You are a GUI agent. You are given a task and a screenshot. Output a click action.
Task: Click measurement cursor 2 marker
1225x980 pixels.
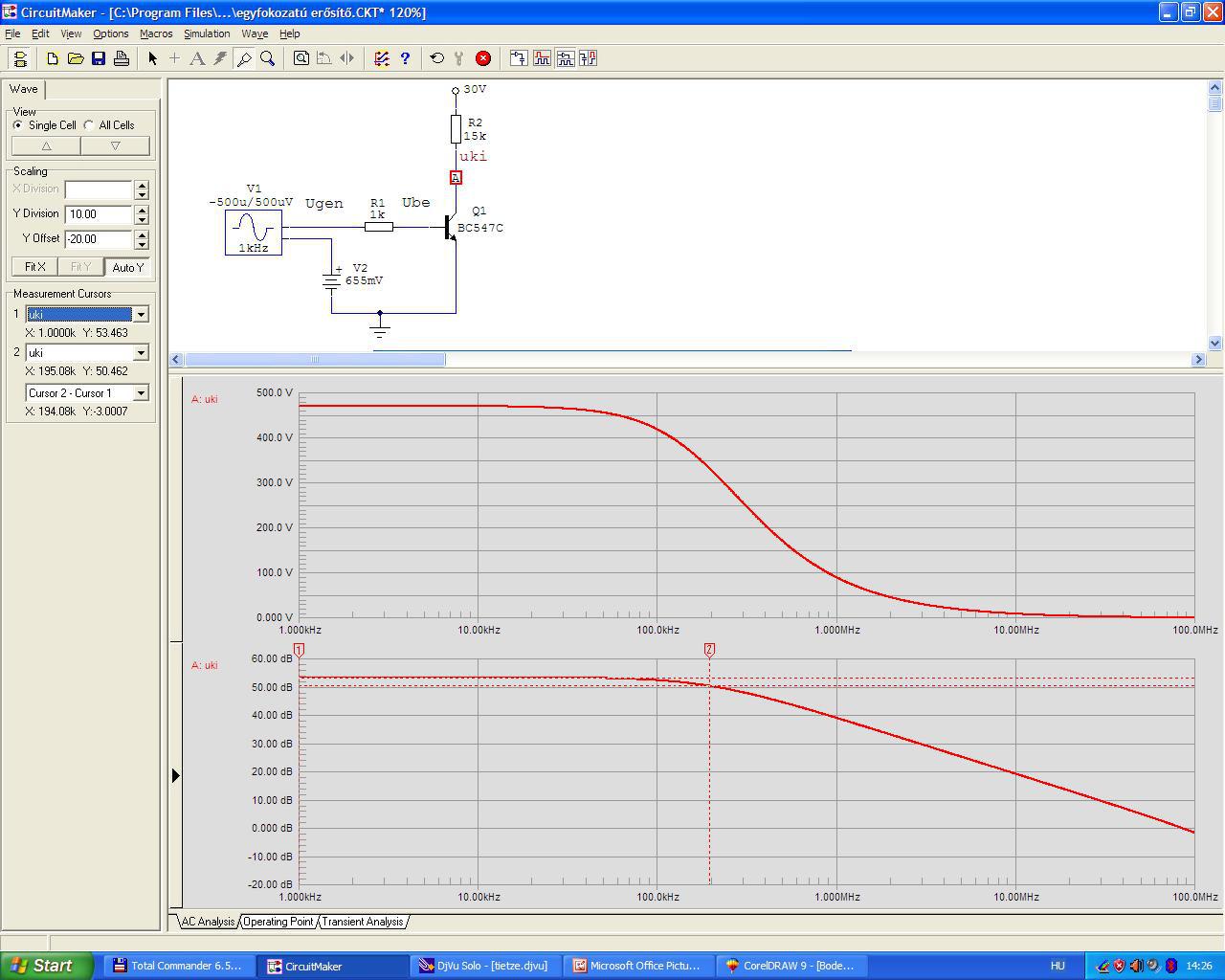[x=709, y=650]
